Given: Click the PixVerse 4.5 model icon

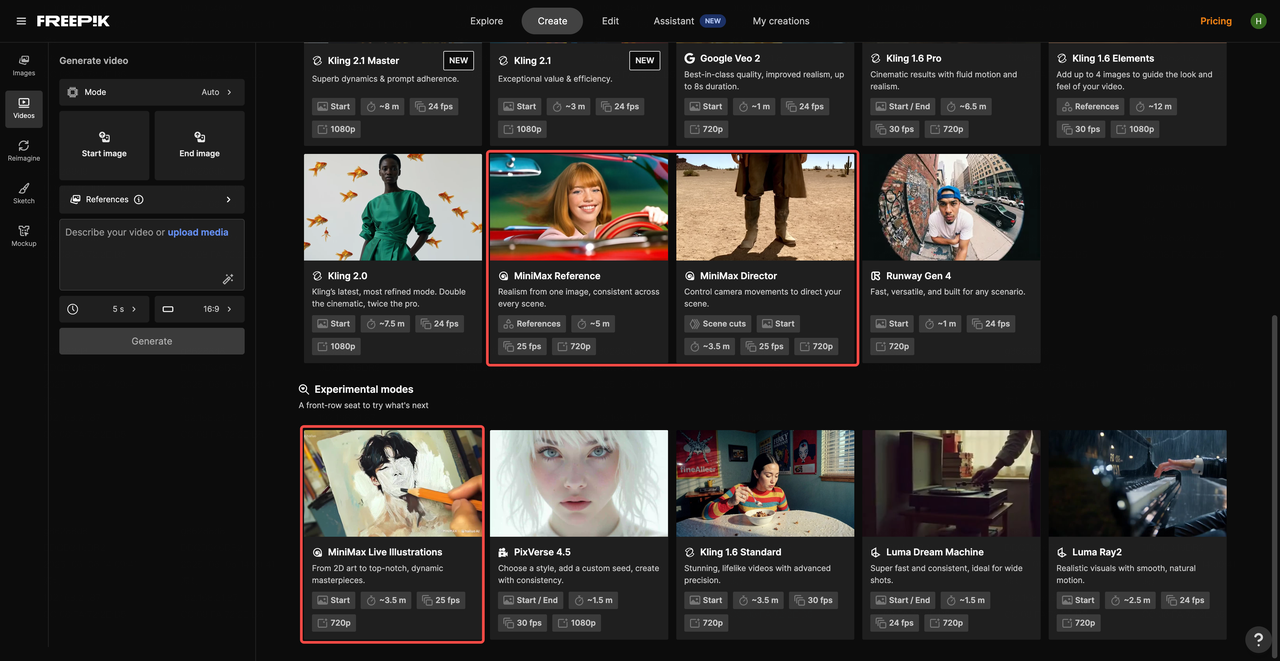Looking at the screenshot, I should point(504,552).
